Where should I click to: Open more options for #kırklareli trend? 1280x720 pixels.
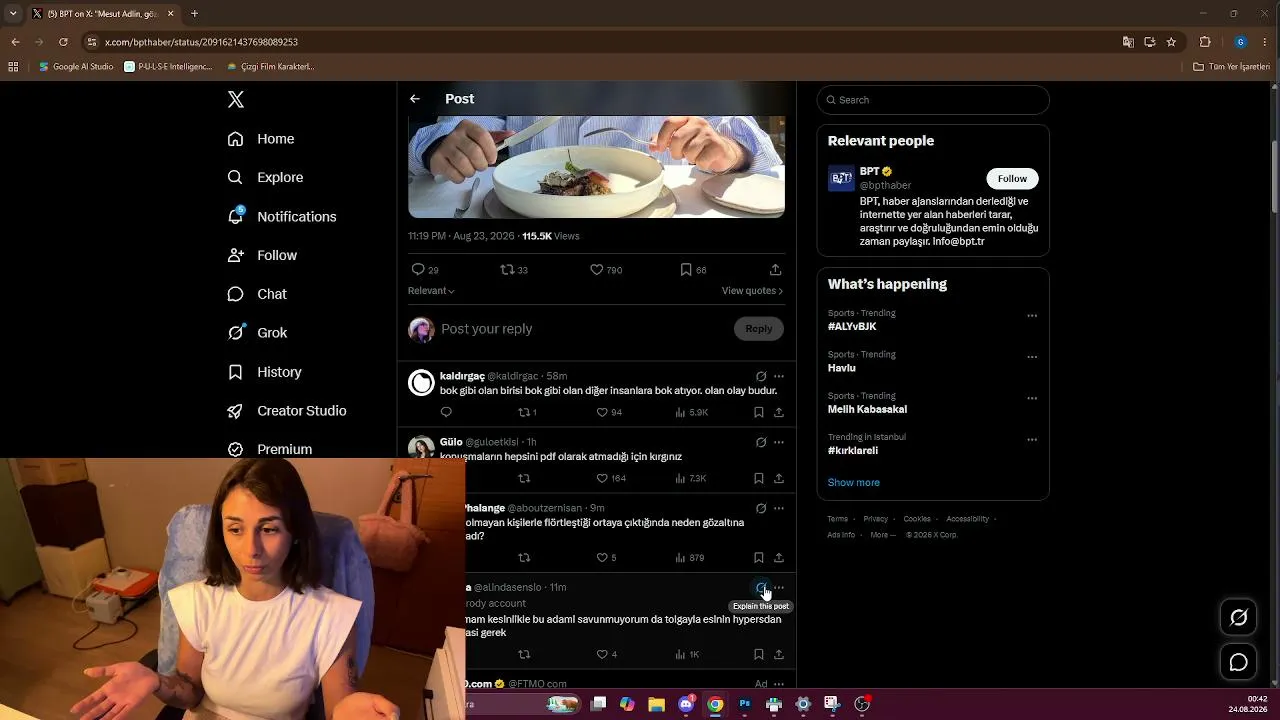(1032, 440)
